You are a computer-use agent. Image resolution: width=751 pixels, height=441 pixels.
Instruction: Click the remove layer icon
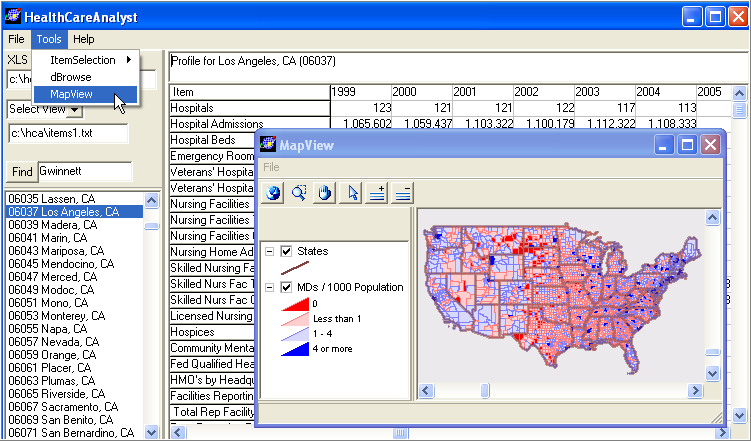402,193
